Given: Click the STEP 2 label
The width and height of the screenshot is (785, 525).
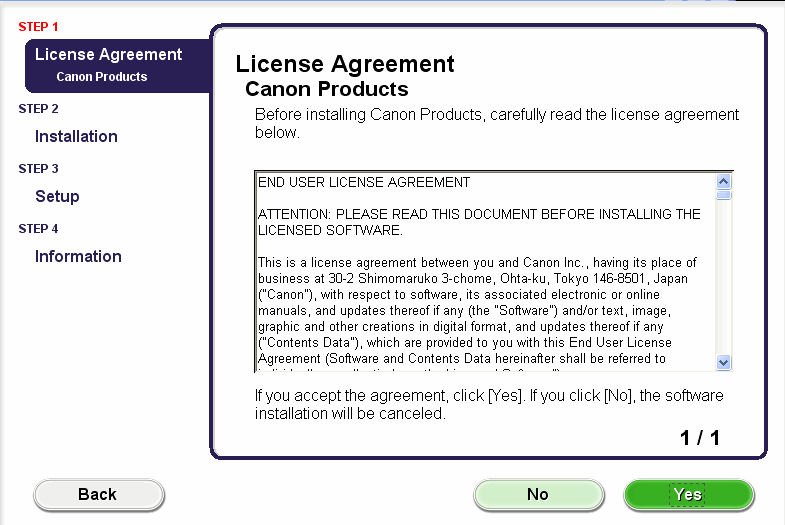Looking at the screenshot, I should coord(38,109).
